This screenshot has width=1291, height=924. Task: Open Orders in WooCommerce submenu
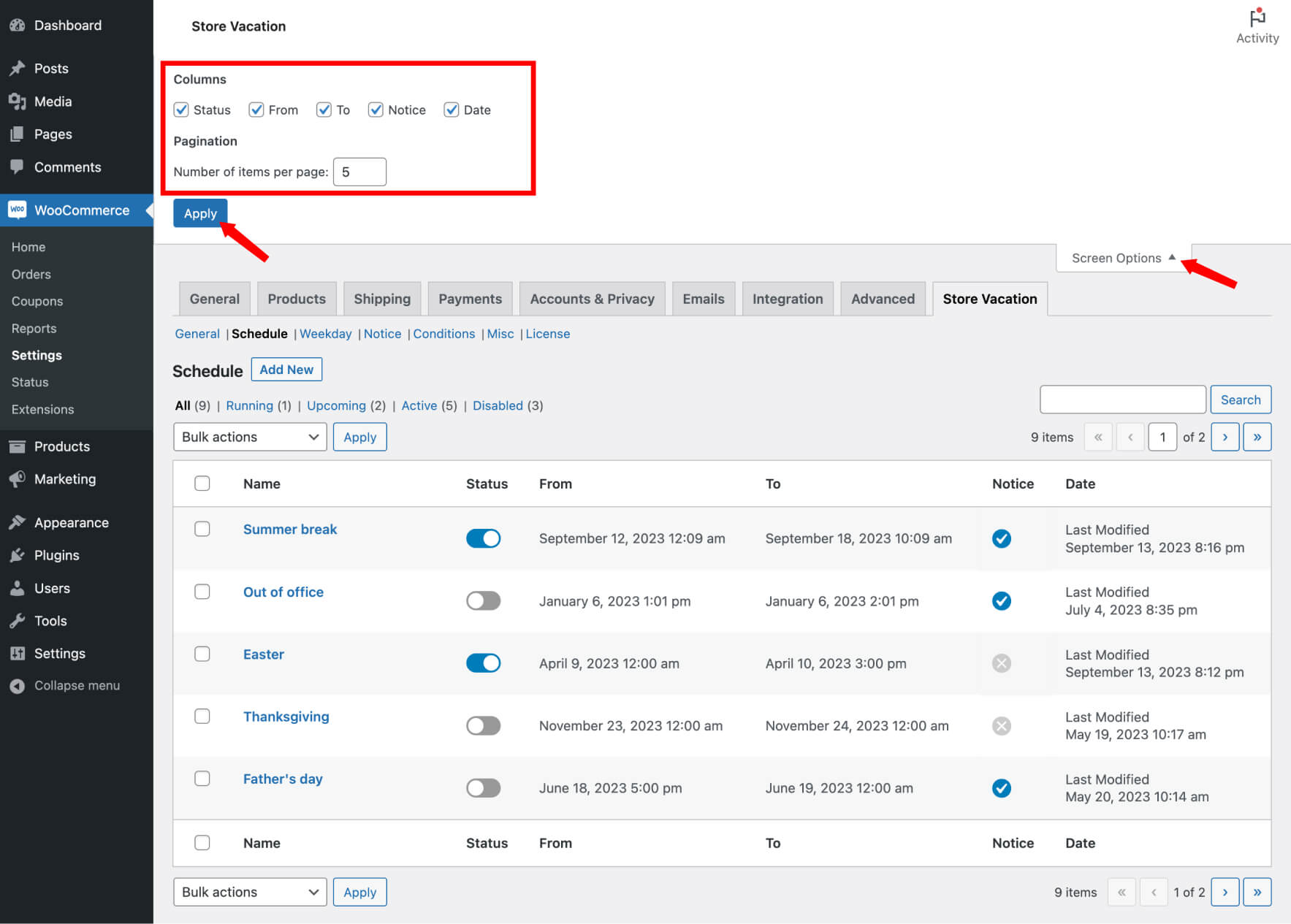[x=31, y=274]
